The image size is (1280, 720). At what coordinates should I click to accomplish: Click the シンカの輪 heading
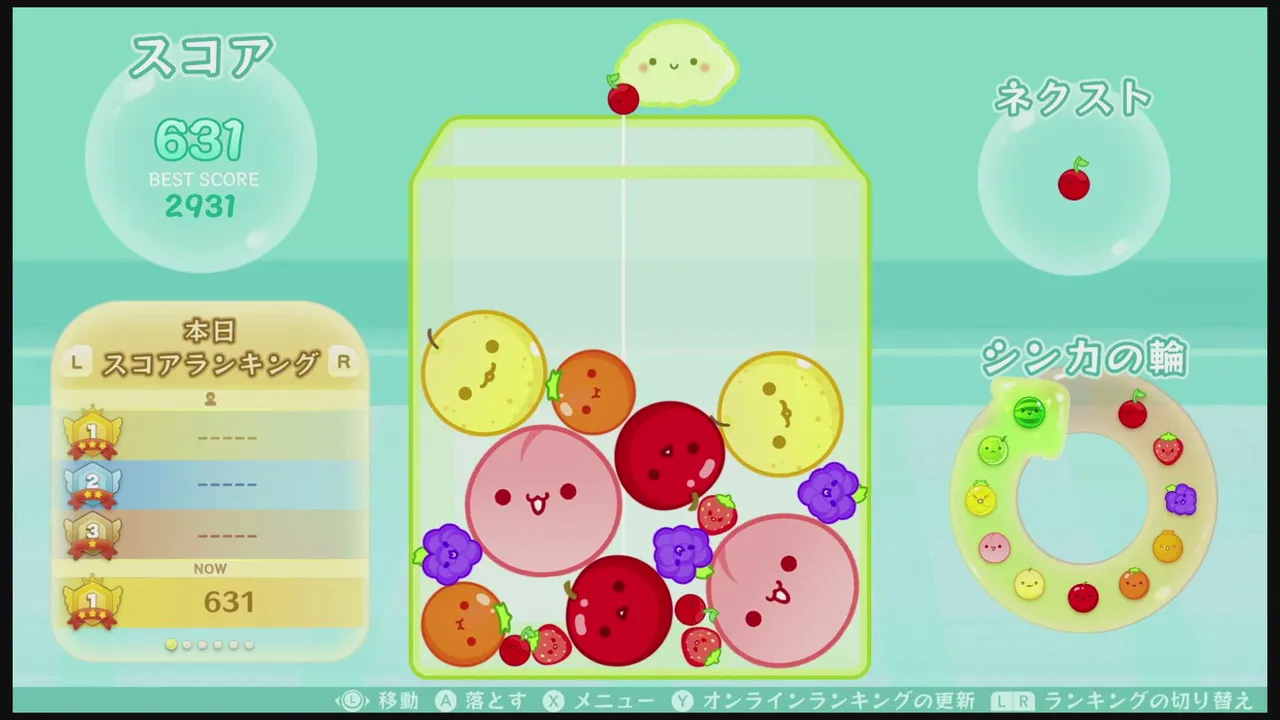[1083, 358]
